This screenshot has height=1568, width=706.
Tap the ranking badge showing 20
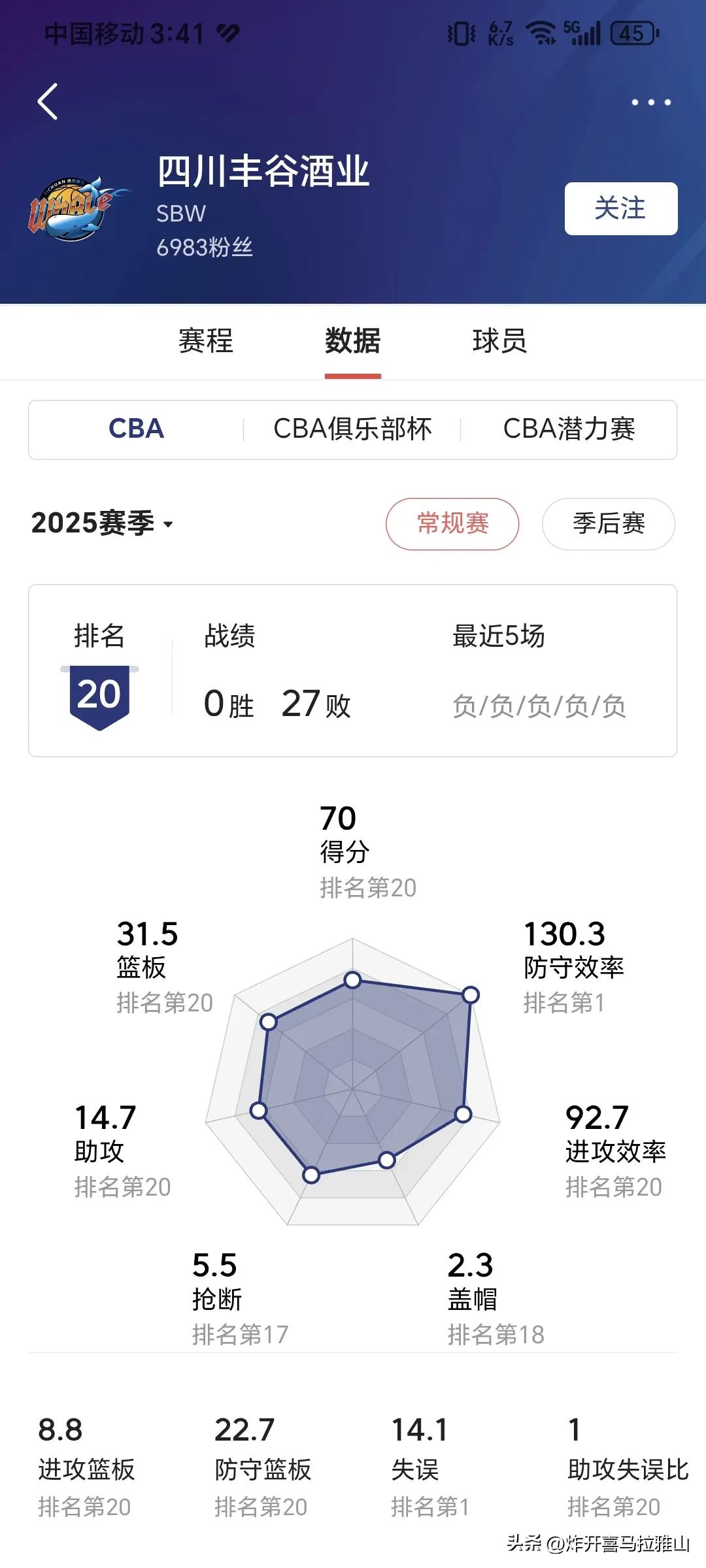99,694
